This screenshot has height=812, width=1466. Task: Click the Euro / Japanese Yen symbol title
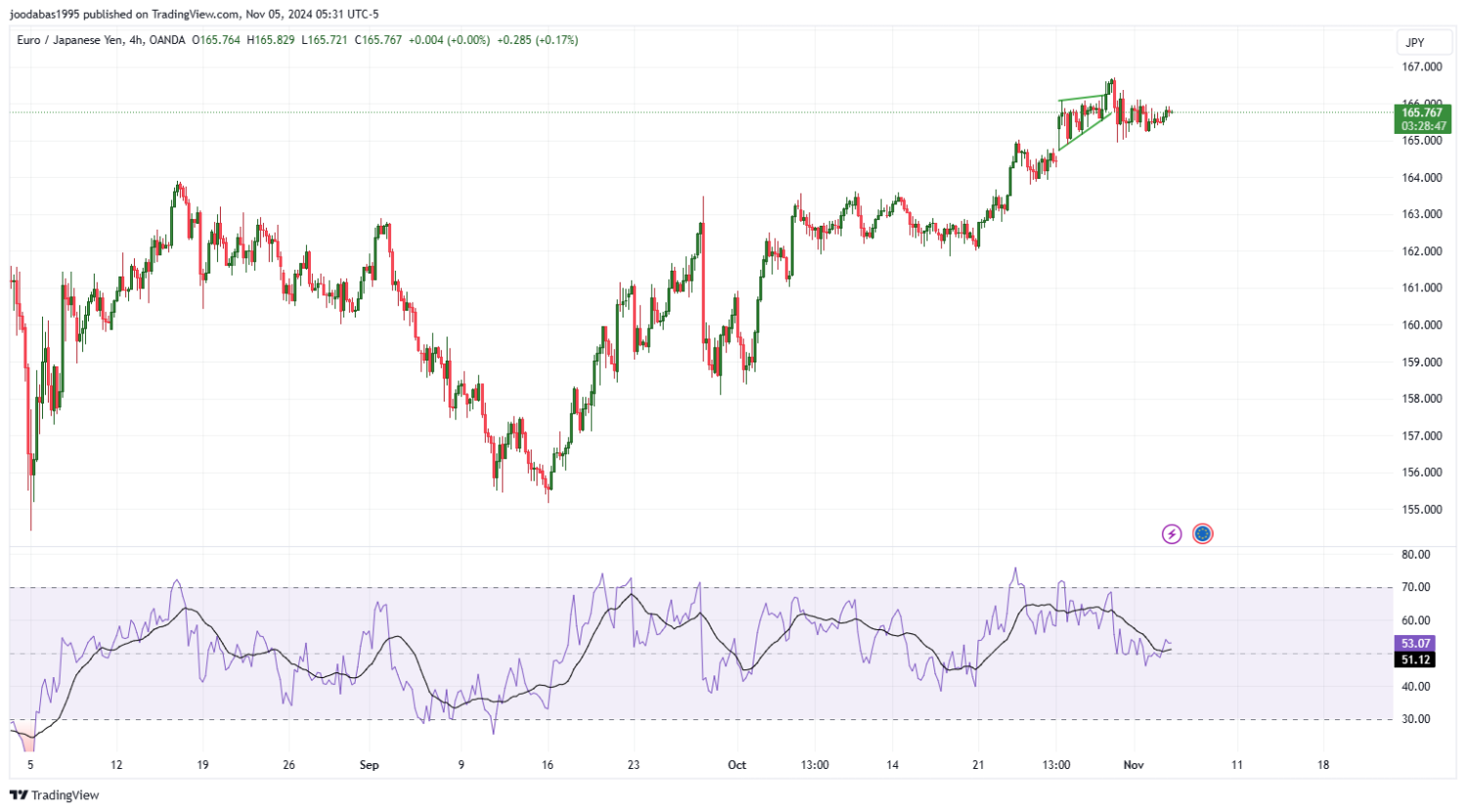70,40
